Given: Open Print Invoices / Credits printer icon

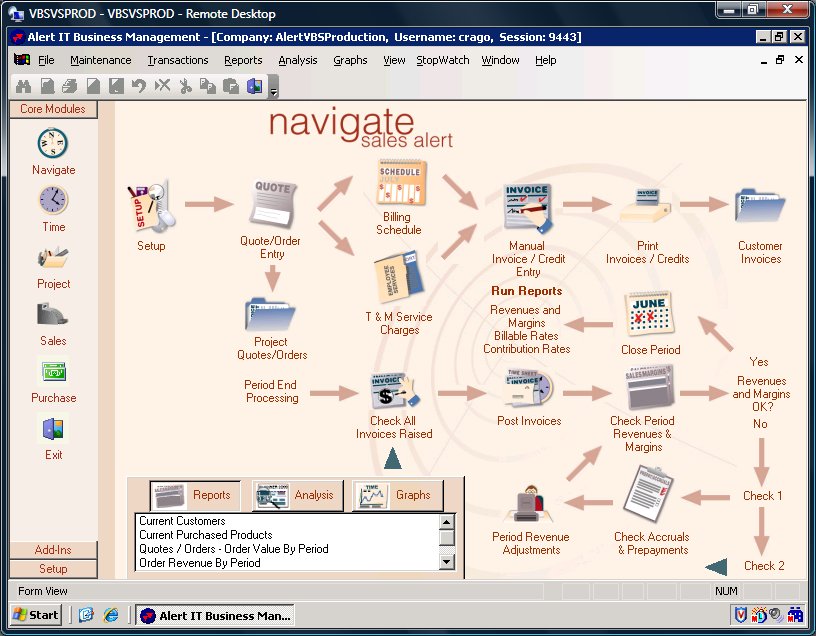Looking at the screenshot, I should click(645, 206).
